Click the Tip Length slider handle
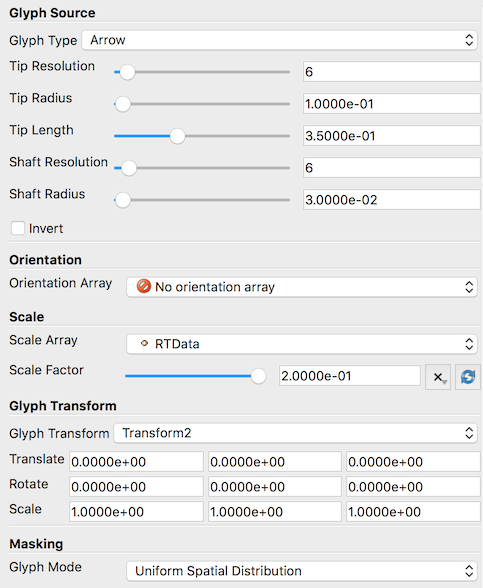This screenshot has height=588, width=483. pos(177,136)
